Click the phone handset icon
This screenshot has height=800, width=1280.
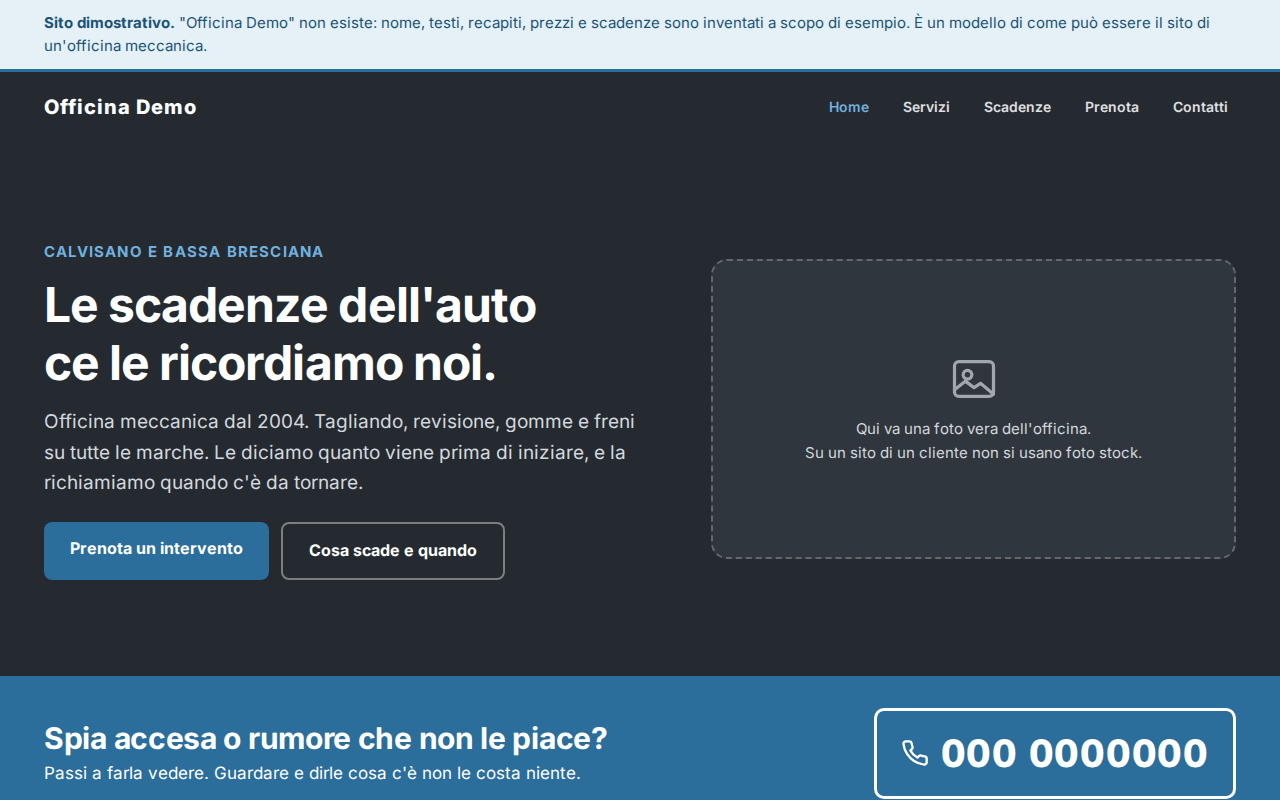click(915, 753)
